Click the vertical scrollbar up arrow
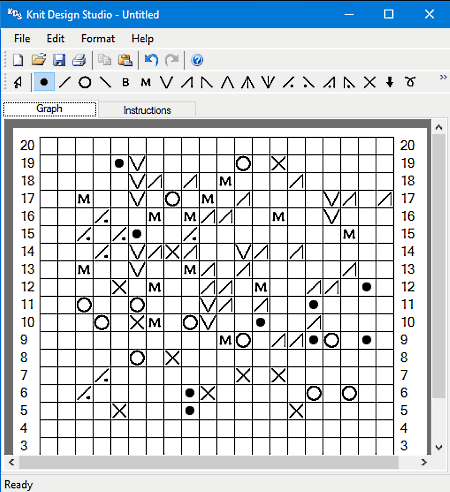 pos(439,127)
